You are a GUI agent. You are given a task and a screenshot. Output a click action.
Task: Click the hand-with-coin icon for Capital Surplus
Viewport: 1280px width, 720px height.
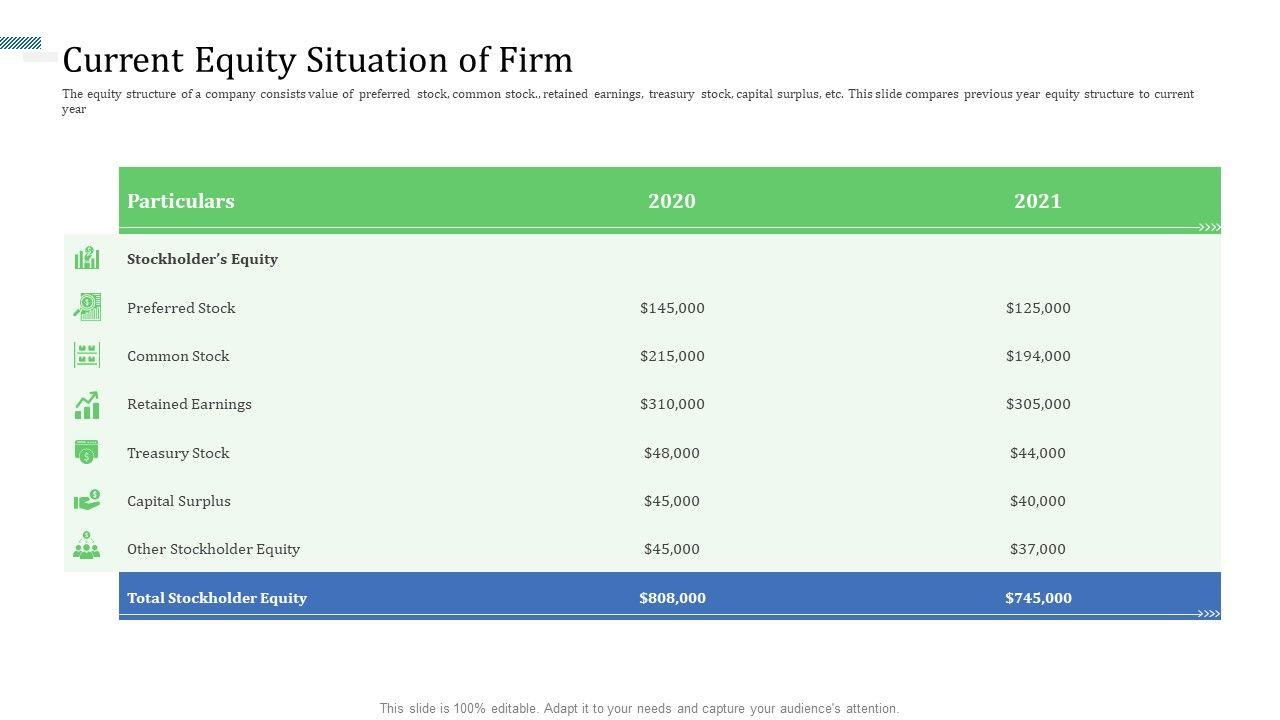pyautogui.click(x=87, y=500)
